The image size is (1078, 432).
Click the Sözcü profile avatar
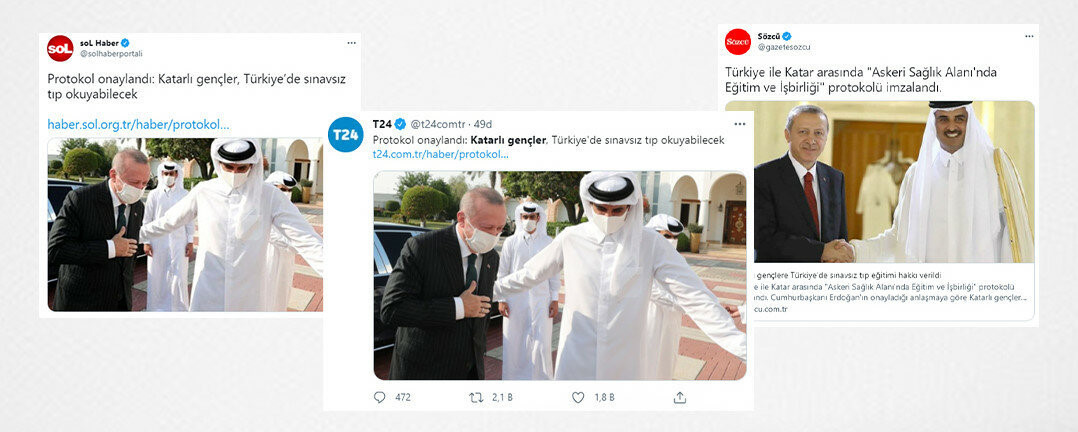pyautogui.click(x=738, y=41)
